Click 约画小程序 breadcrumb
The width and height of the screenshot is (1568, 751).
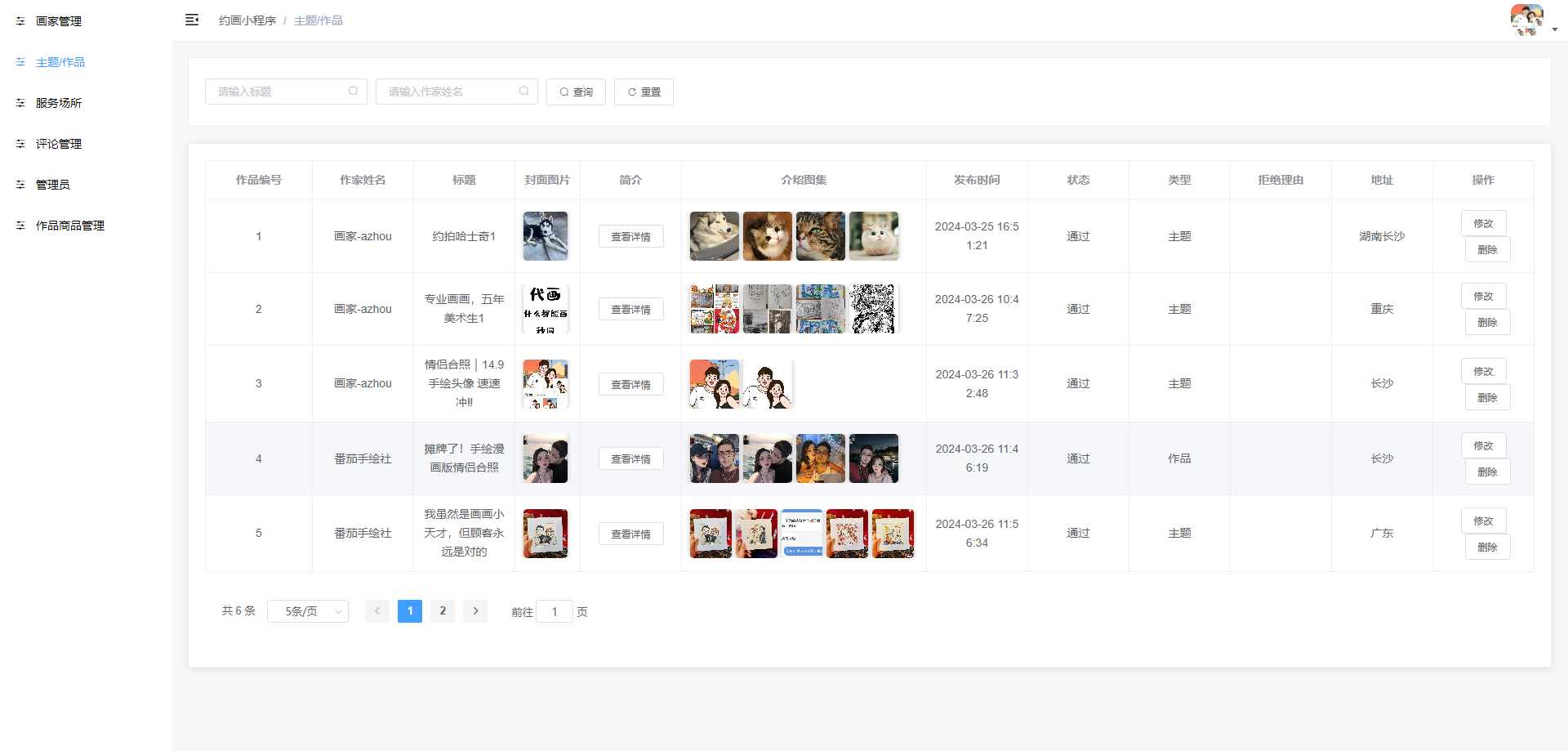pyautogui.click(x=247, y=20)
